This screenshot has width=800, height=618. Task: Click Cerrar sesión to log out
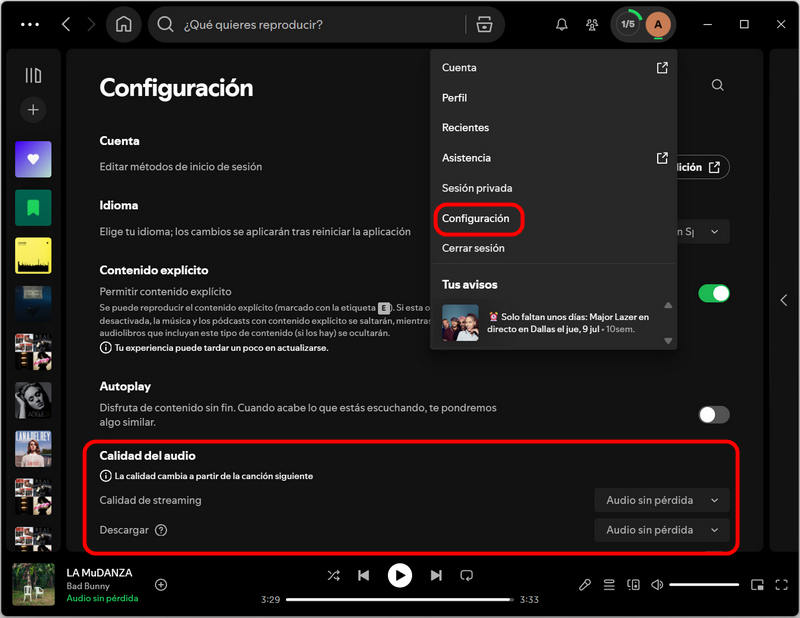pyautogui.click(x=554, y=248)
